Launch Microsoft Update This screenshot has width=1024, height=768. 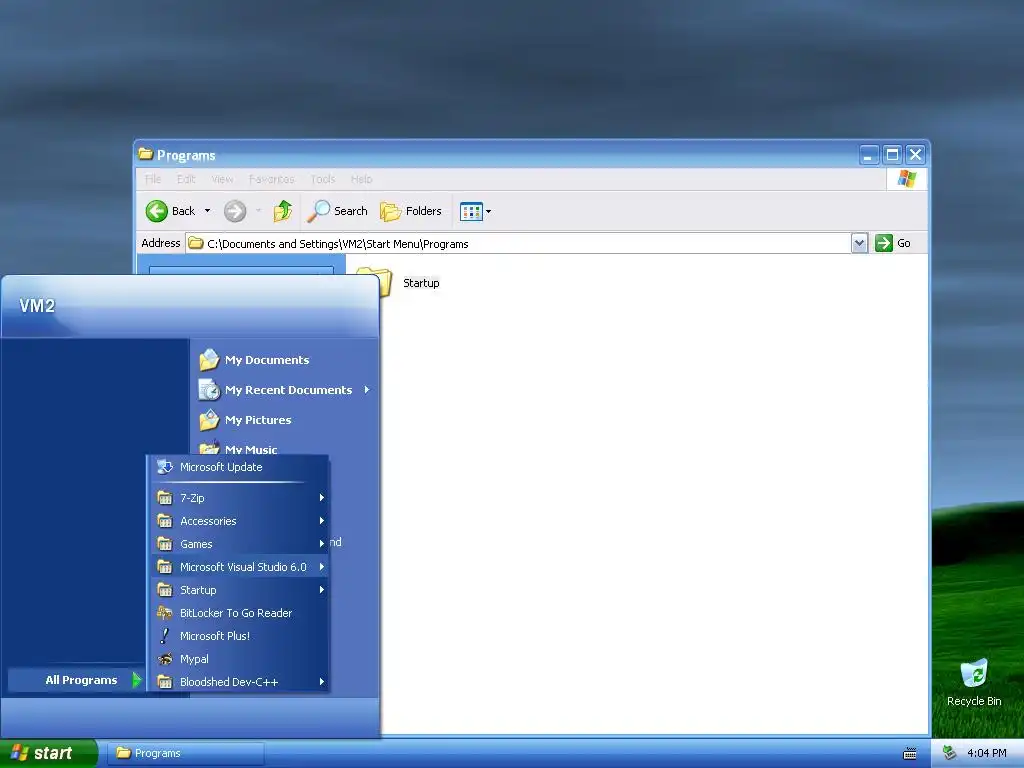point(238,467)
